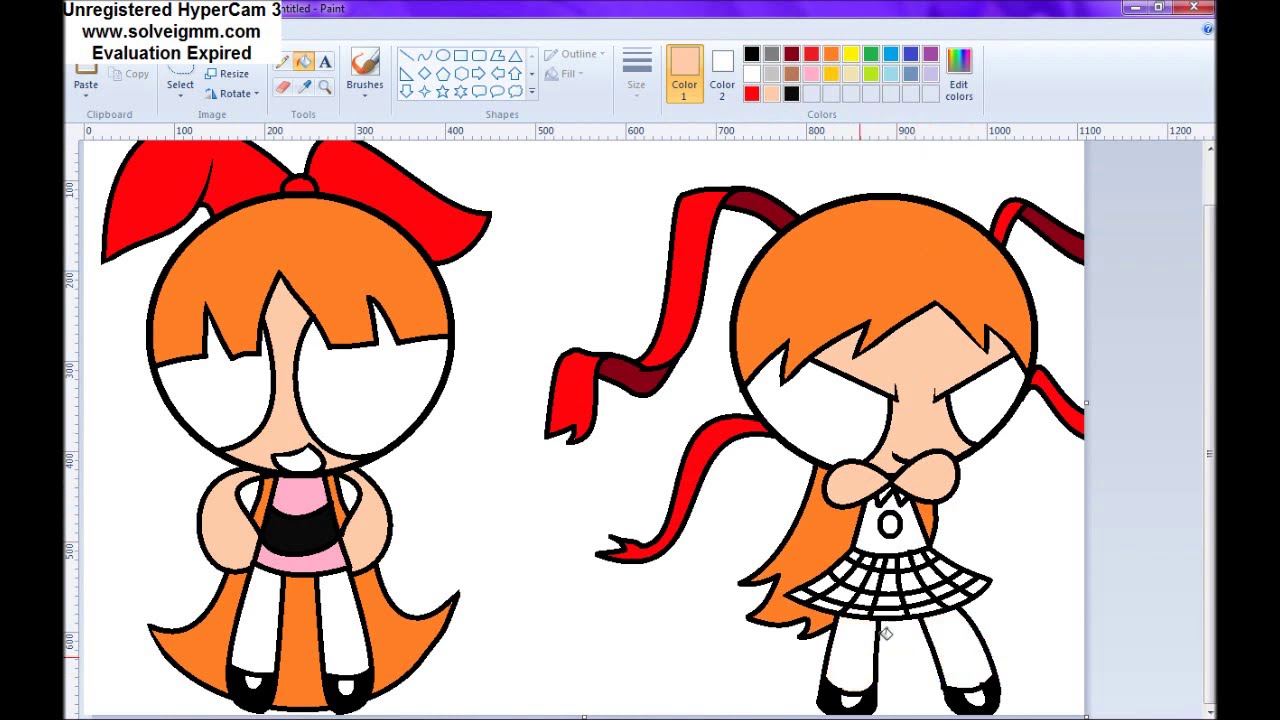Open the Select dropdown menu
The width and height of the screenshot is (1280, 720).
point(180,90)
